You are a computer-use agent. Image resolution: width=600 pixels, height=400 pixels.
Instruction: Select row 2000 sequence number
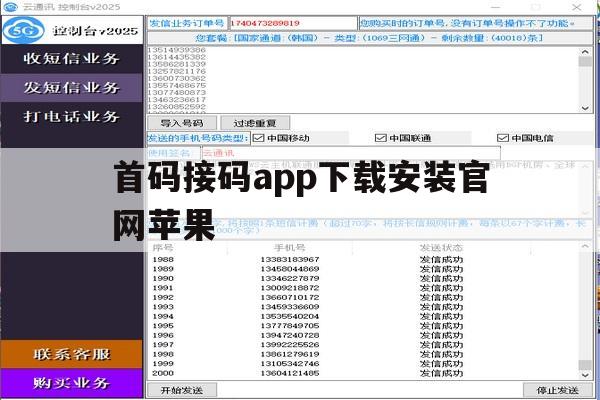tap(163, 373)
